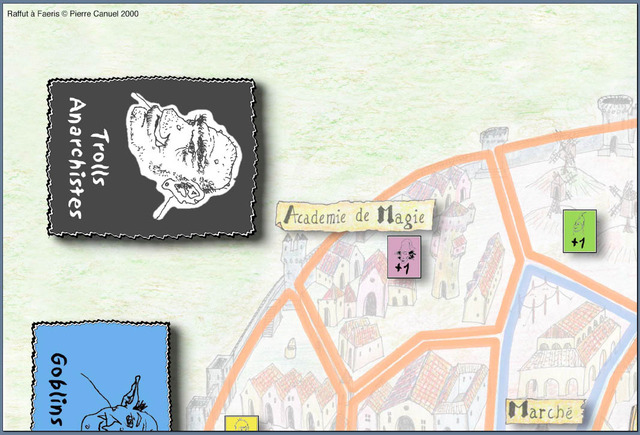The image size is (640, 435).
Task: Select the blue Goblins faction card
Action: coord(101,377)
